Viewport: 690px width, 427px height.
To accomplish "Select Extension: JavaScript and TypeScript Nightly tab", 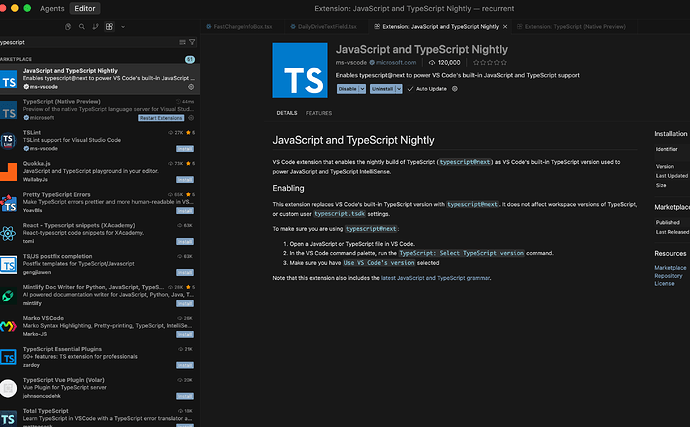I will (x=440, y=27).
